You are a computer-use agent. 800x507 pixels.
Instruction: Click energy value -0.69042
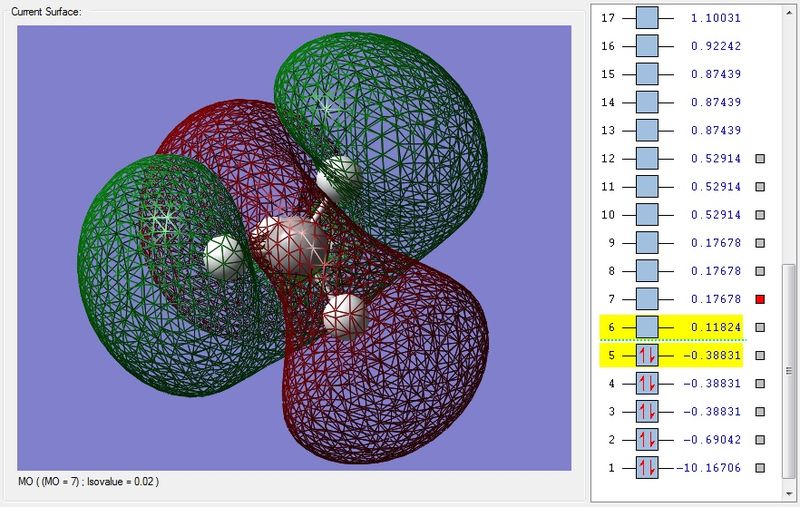coord(712,439)
